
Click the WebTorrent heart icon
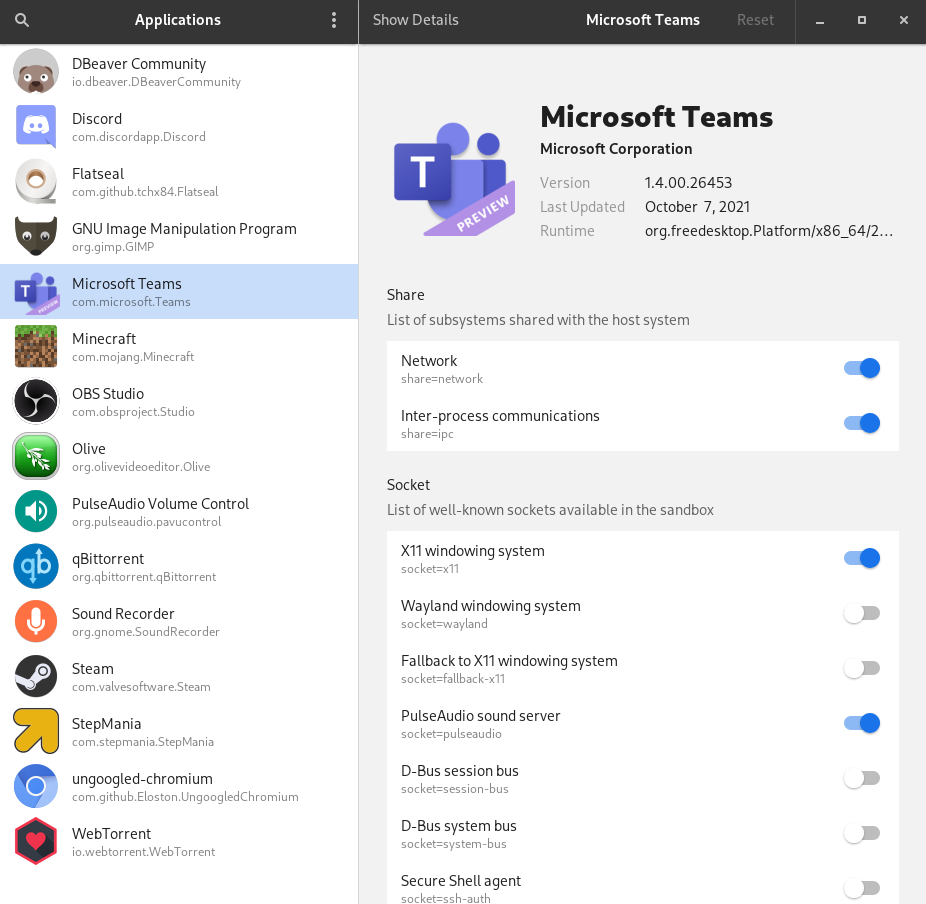click(36, 841)
